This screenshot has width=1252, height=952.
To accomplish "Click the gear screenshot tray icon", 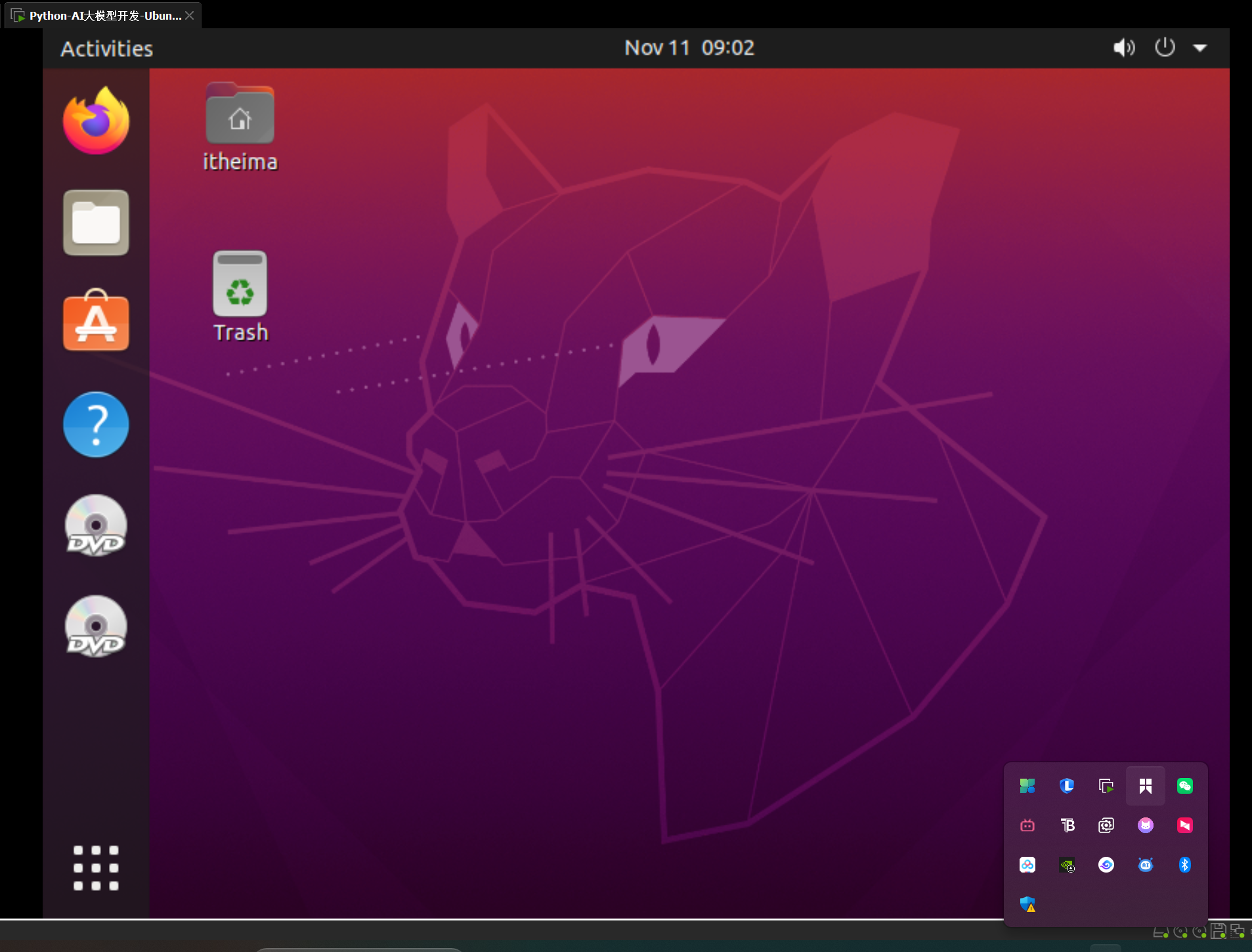I will [x=1106, y=825].
